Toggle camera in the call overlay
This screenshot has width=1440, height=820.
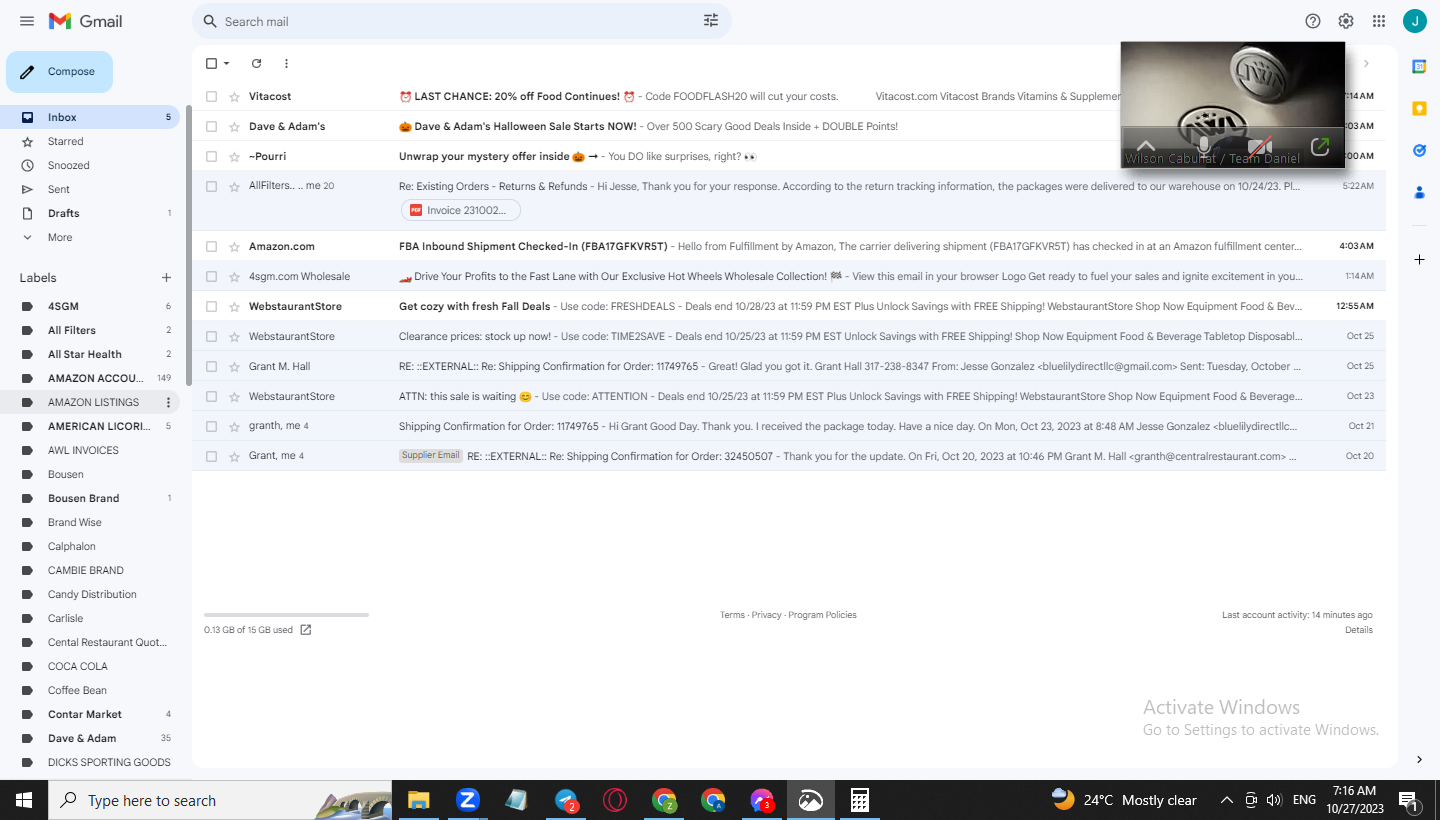(1260, 147)
